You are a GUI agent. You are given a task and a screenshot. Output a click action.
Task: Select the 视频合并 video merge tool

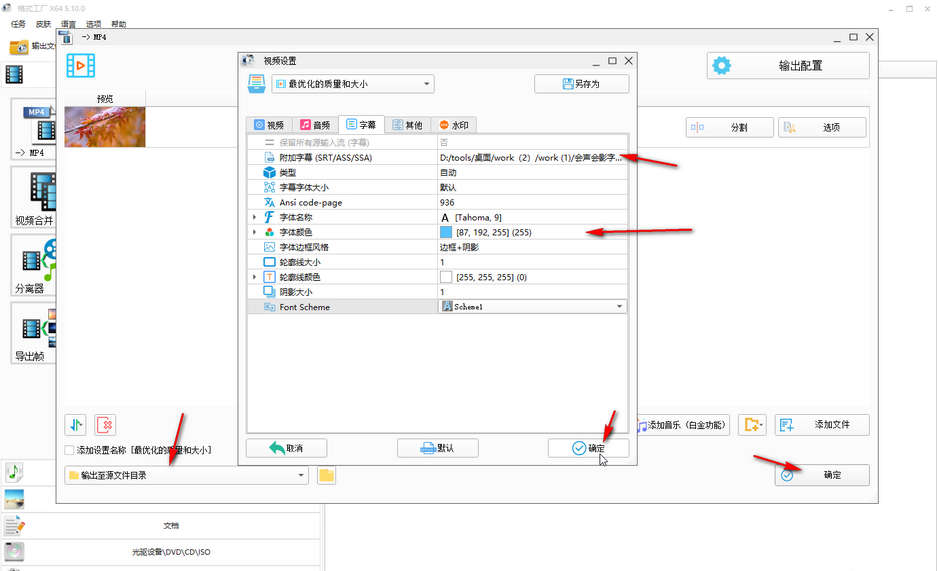[34, 197]
